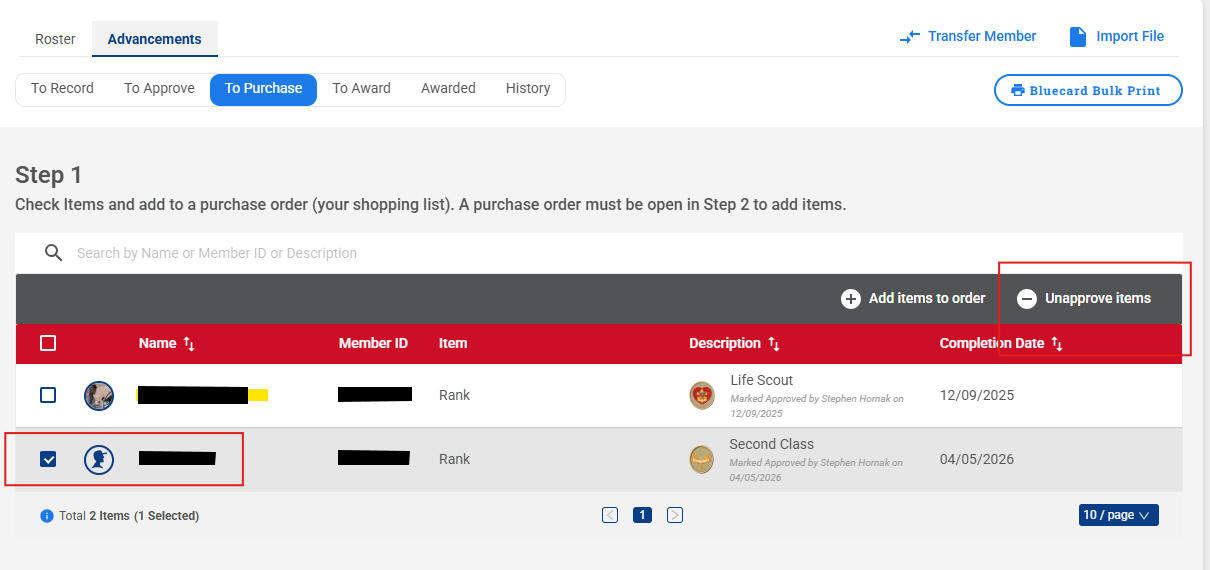This screenshot has height=570, width=1210.
Task: Toggle the select-all checkbox in table header
Action: pos(48,343)
